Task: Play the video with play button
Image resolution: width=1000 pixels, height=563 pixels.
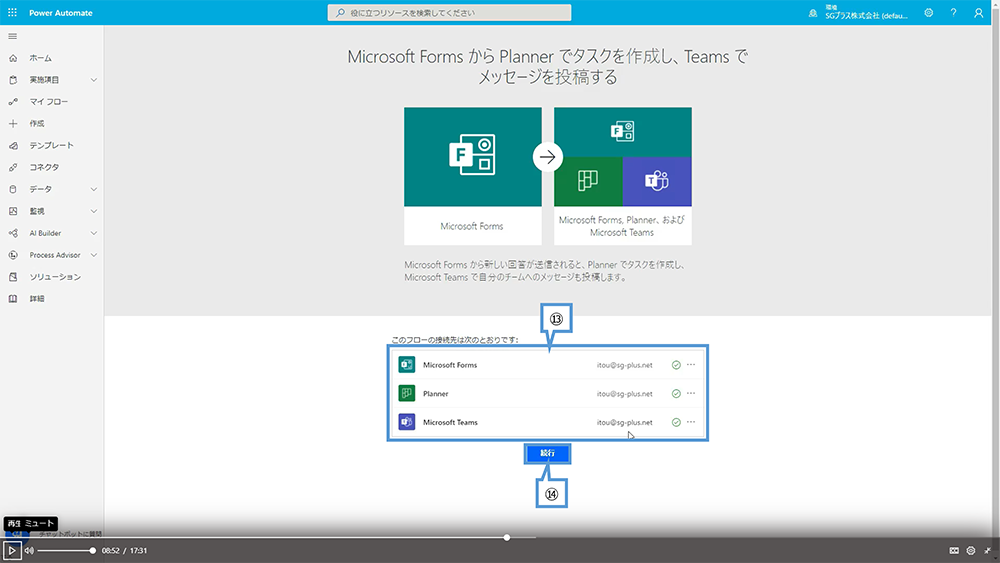Action: click(11, 550)
